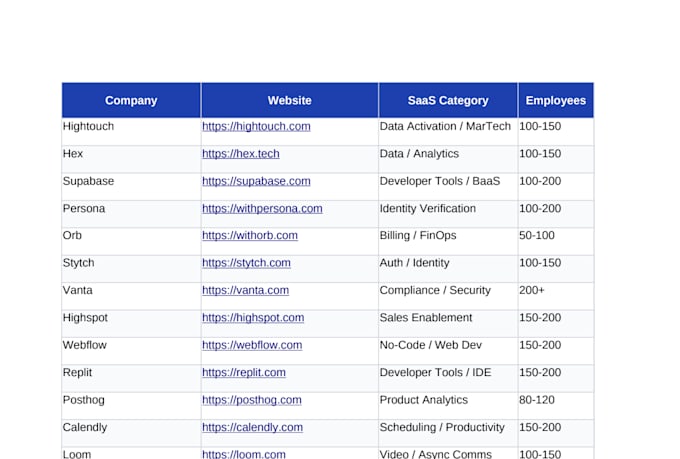Select the Posthog company cell
Image resolution: width=680 pixels, height=459 pixels.
point(131,405)
